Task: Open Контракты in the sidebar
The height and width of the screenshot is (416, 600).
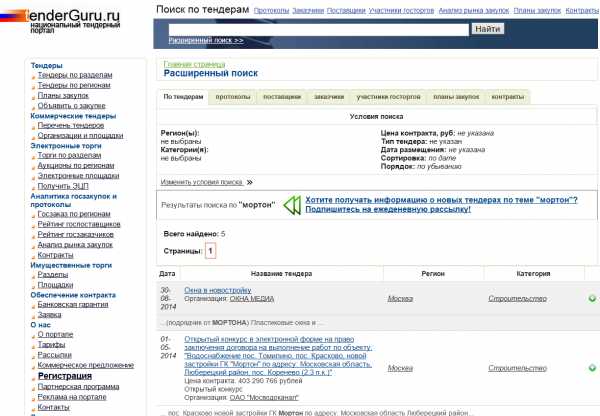Action: click(55, 255)
